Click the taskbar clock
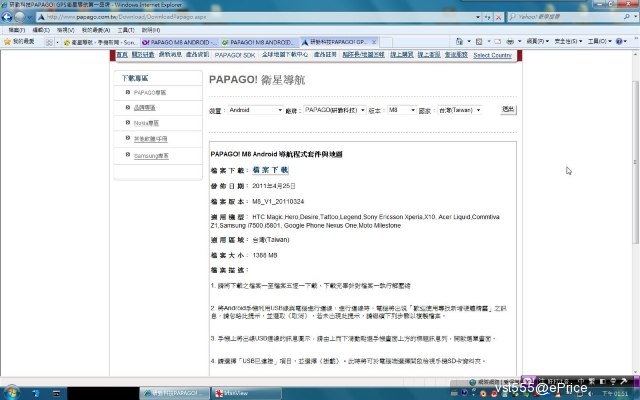This screenshot has height=400, width=640. tap(616, 393)
